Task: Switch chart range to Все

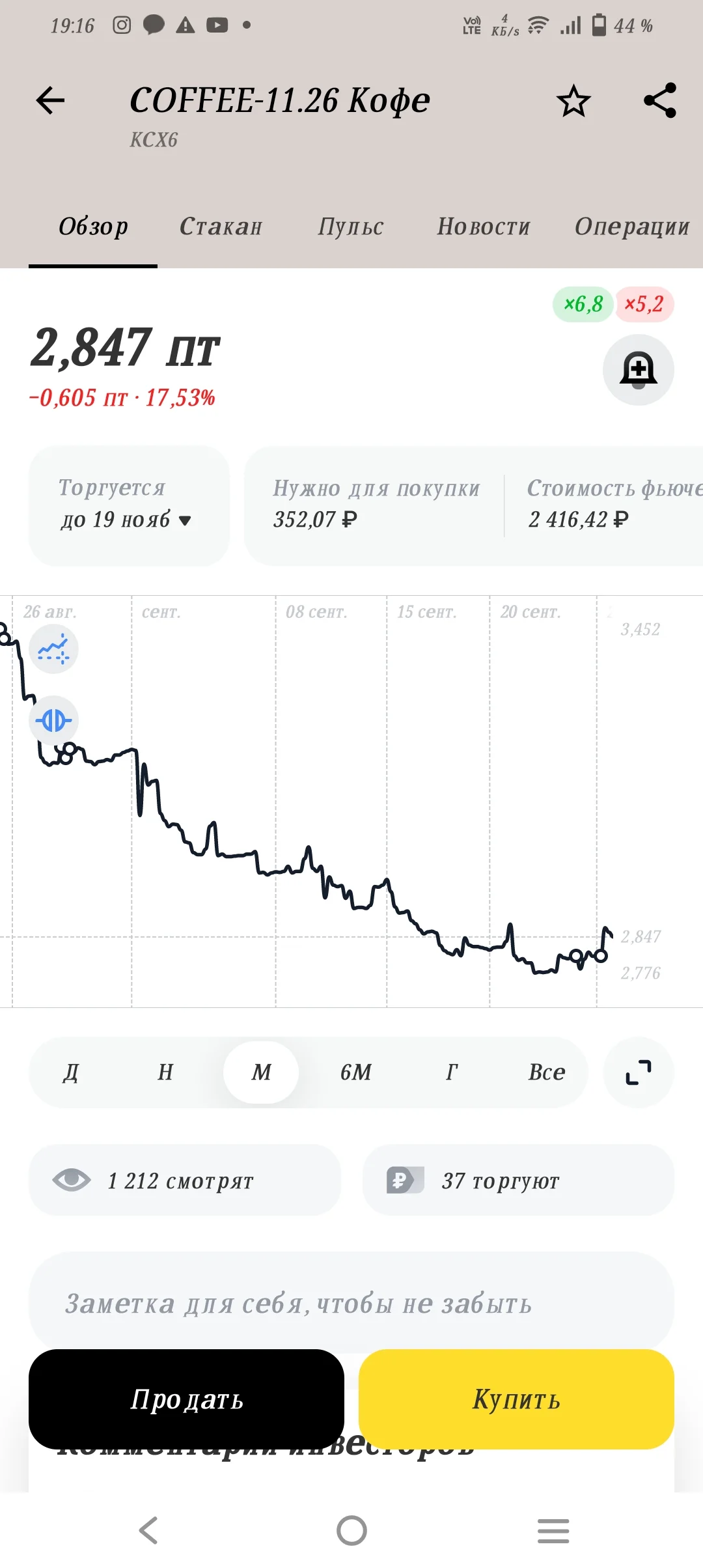Action: 547,1072
